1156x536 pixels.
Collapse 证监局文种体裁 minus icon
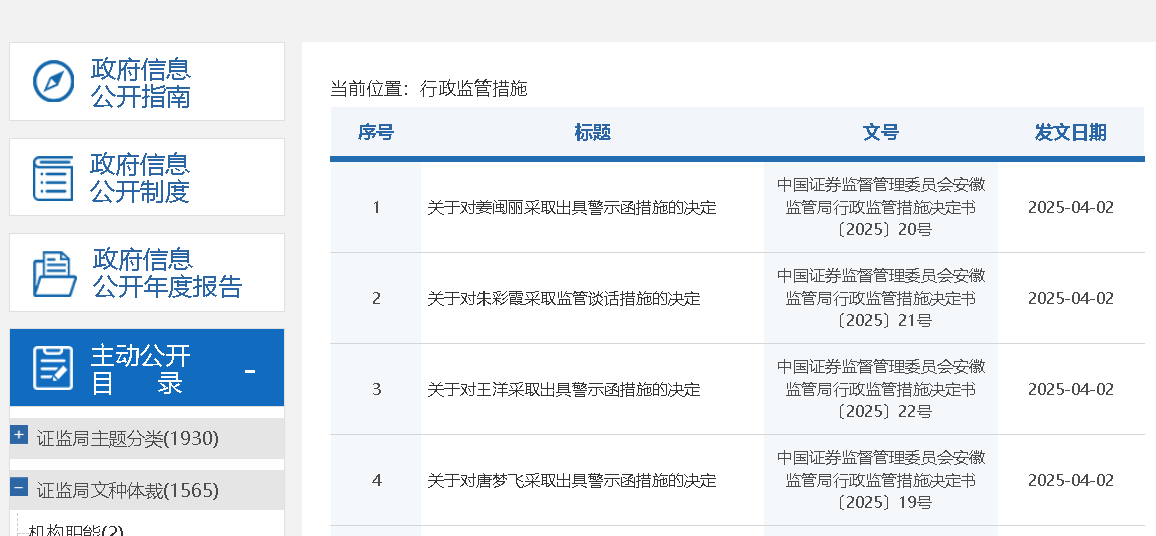(x=19, y=487)
